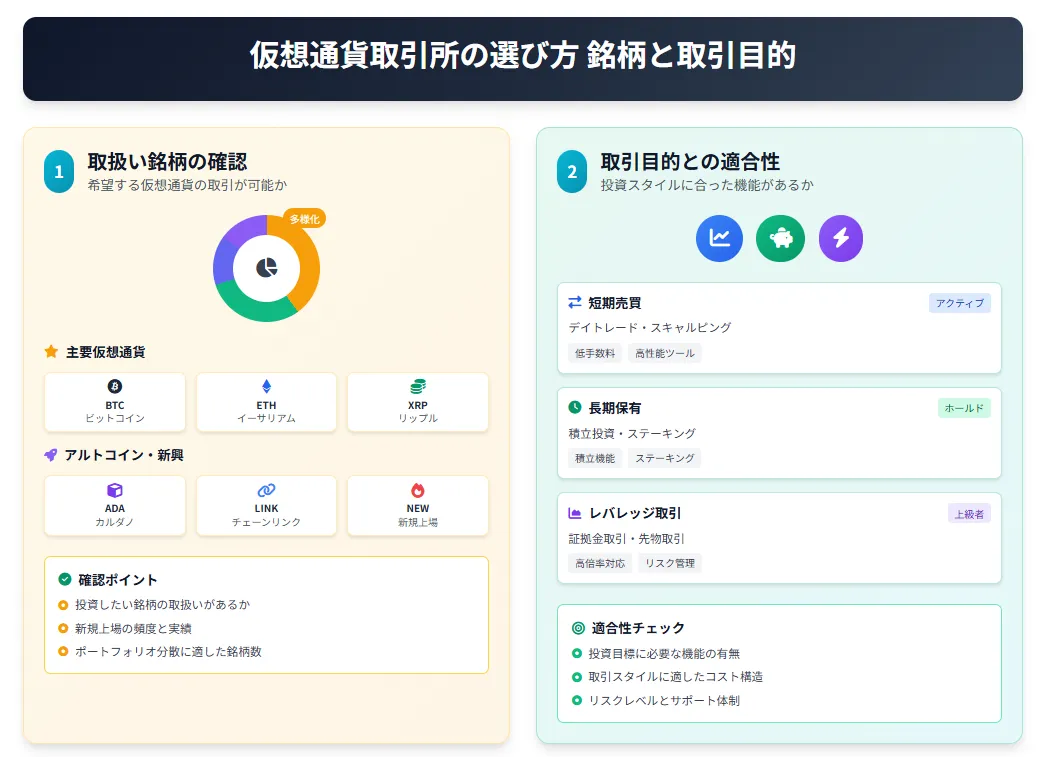Click subtitle 希望する仮想通貨の取引が可能か
Image resolution: width=1046 pixels, height=757 pixels.
click(187, 185)
